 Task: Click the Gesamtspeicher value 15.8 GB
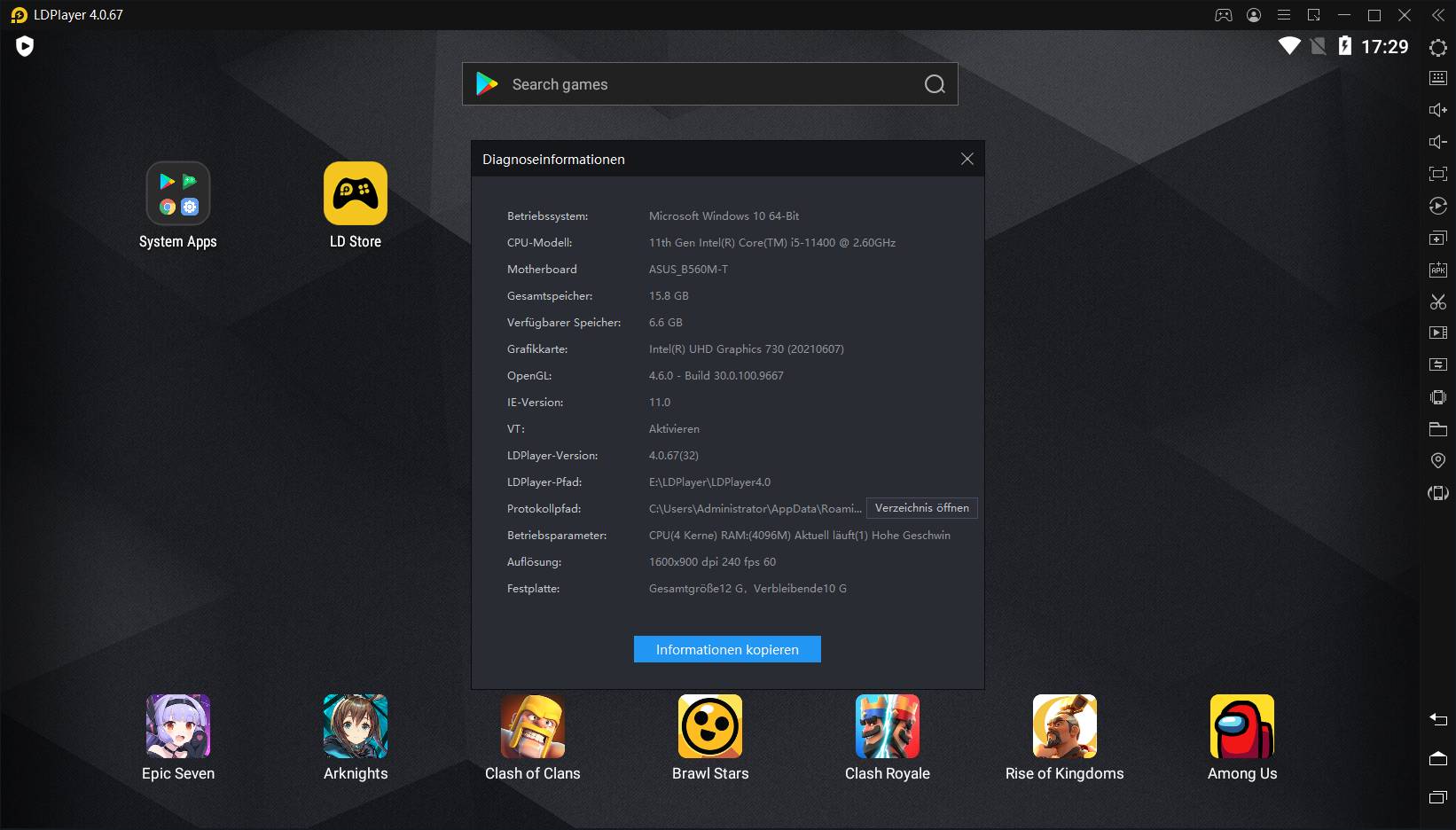point(669,295)
